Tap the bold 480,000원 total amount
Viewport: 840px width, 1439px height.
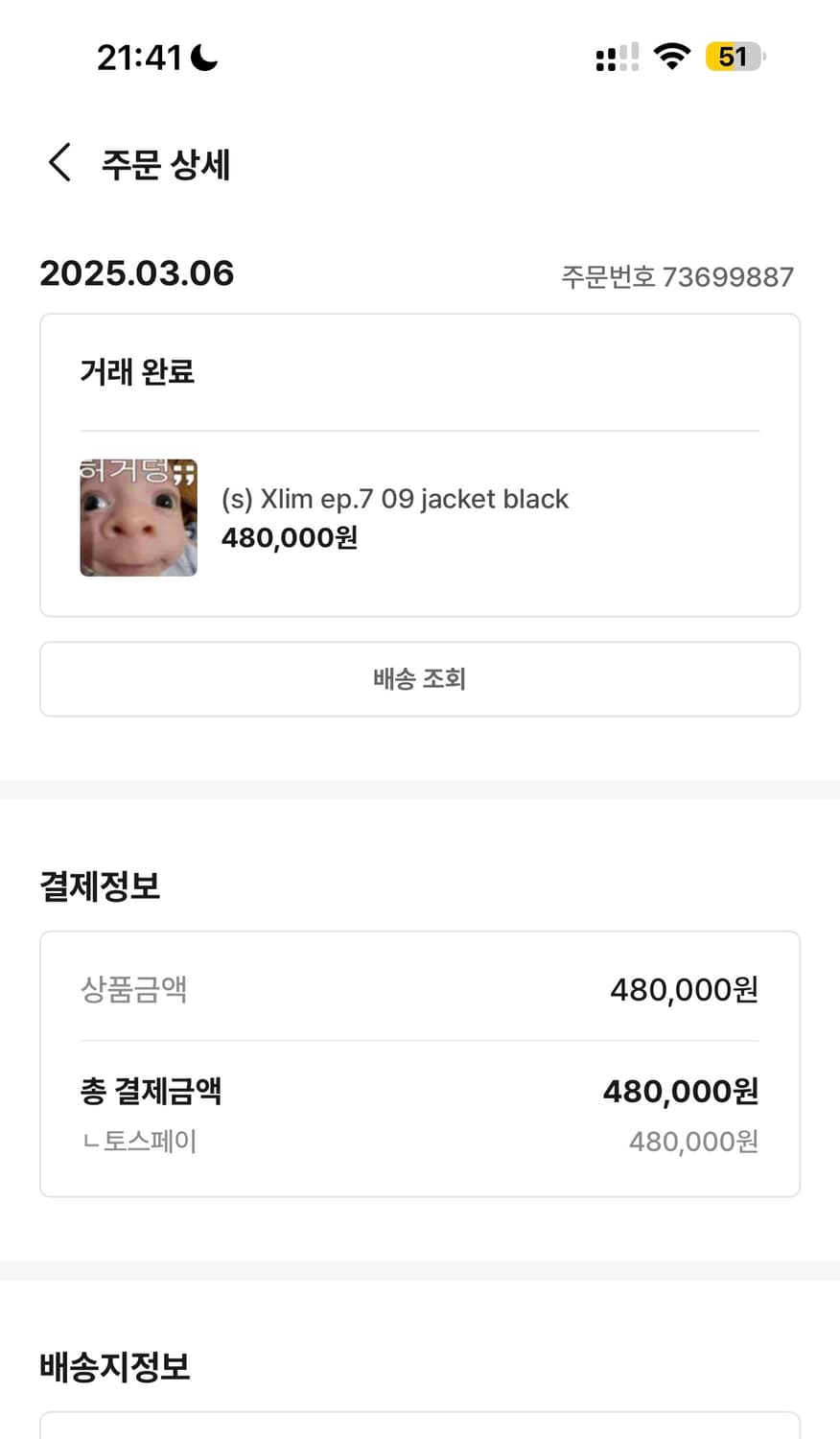[681, 1091]
